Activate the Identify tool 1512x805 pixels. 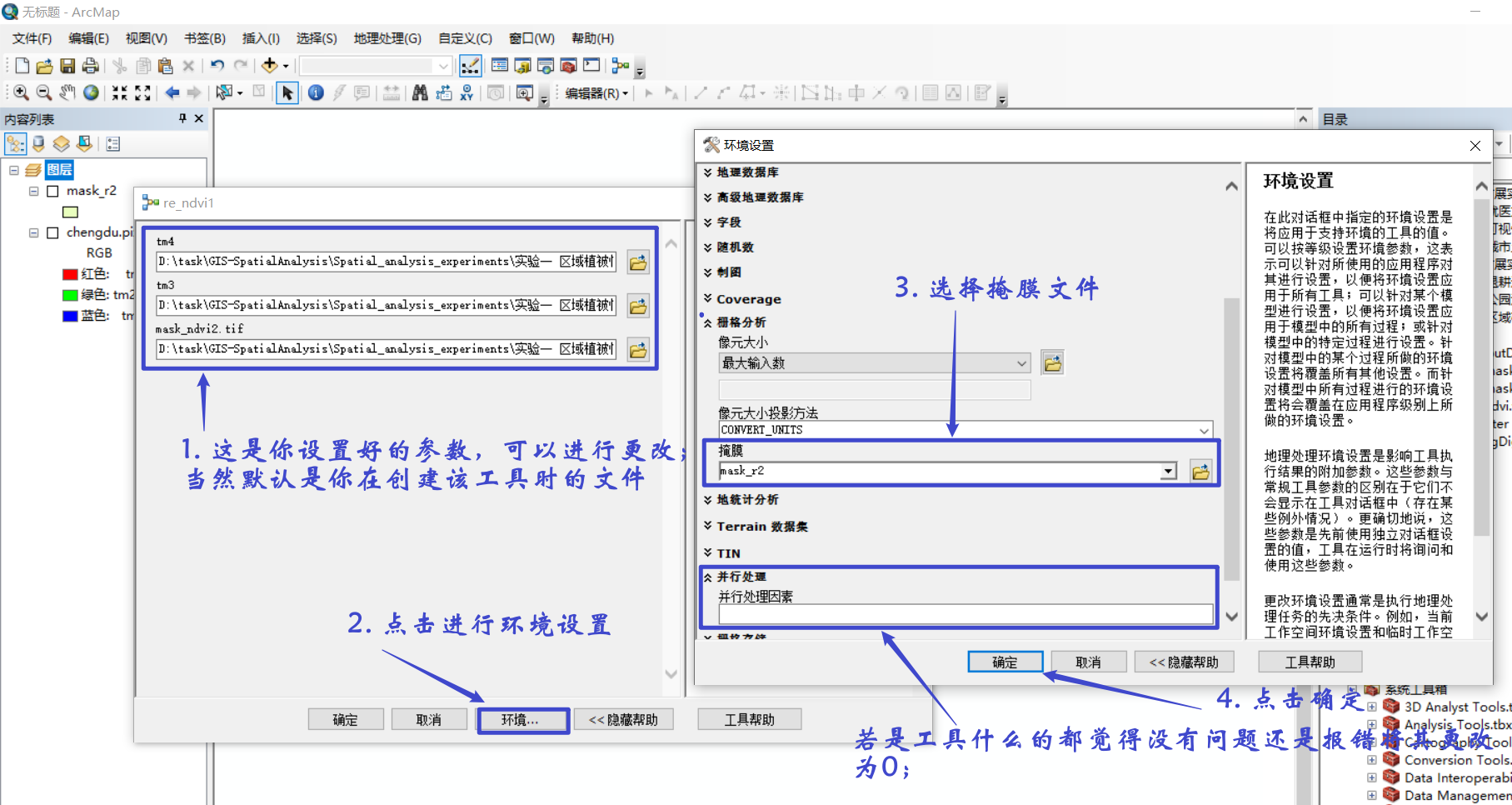316,92
